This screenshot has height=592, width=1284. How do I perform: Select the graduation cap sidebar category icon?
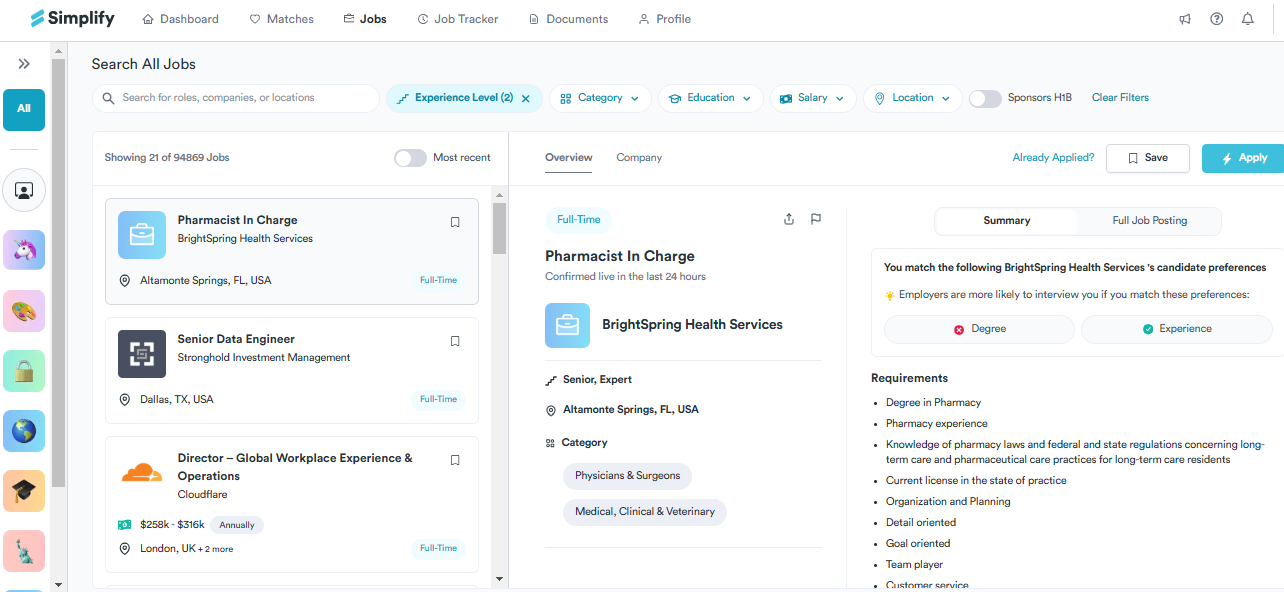tap(24, 490)
